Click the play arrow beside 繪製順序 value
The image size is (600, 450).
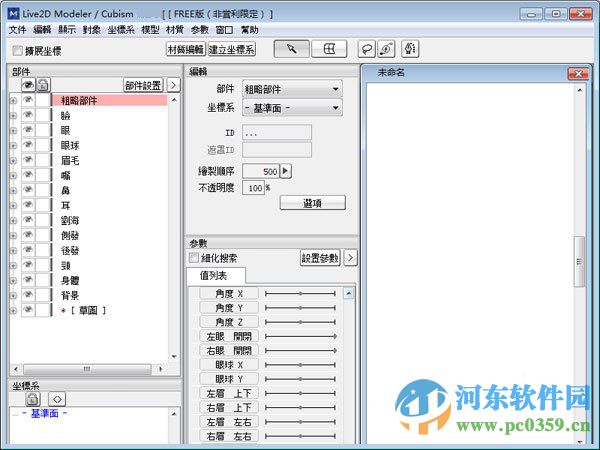click(286, 171)
